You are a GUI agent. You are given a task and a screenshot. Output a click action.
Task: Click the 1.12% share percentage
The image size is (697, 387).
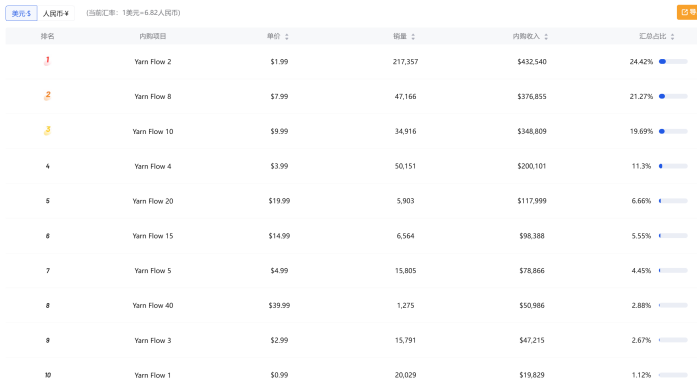click(641, 375)
